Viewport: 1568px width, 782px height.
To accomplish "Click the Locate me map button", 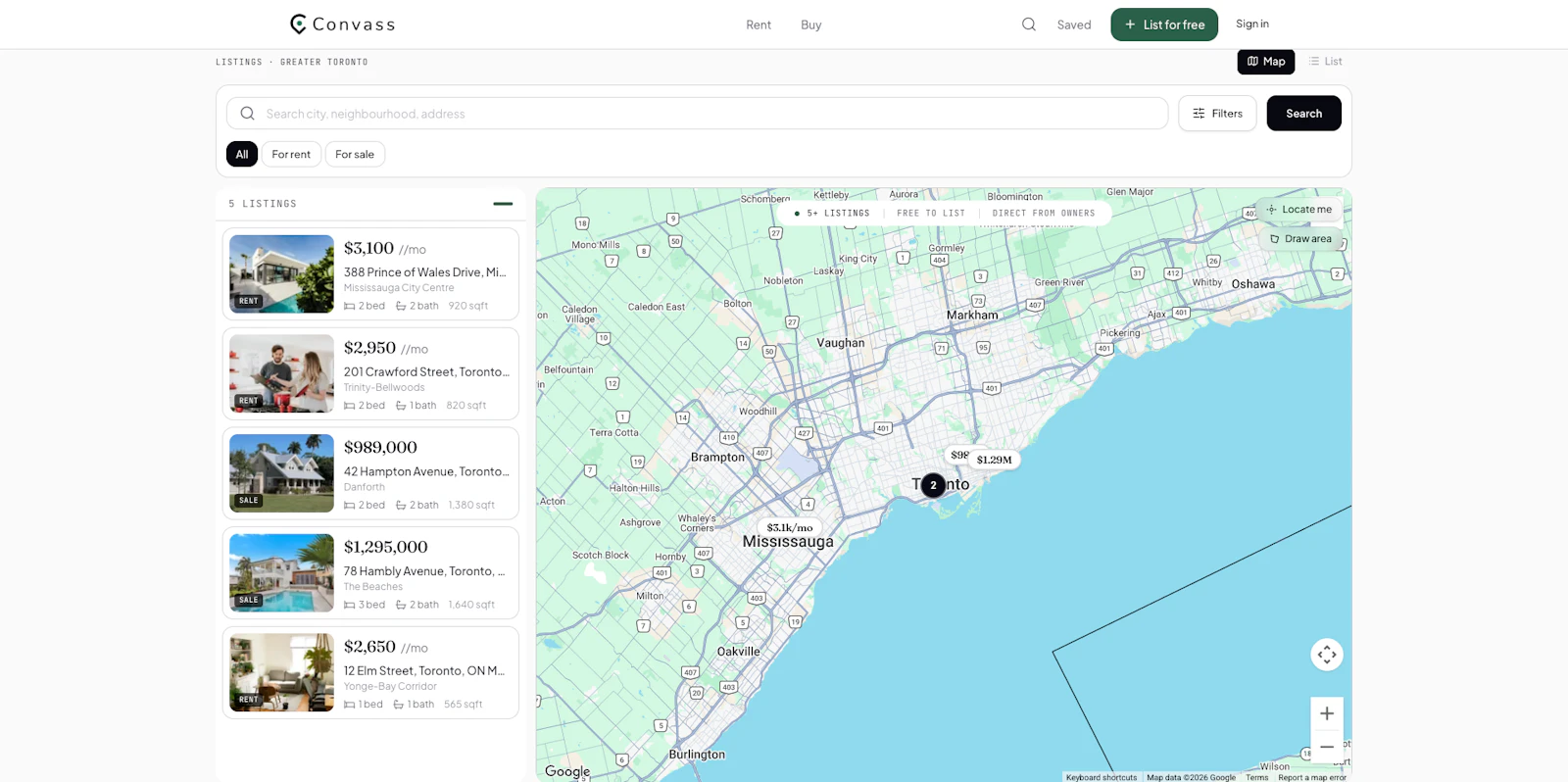I will click(1299, 210).
